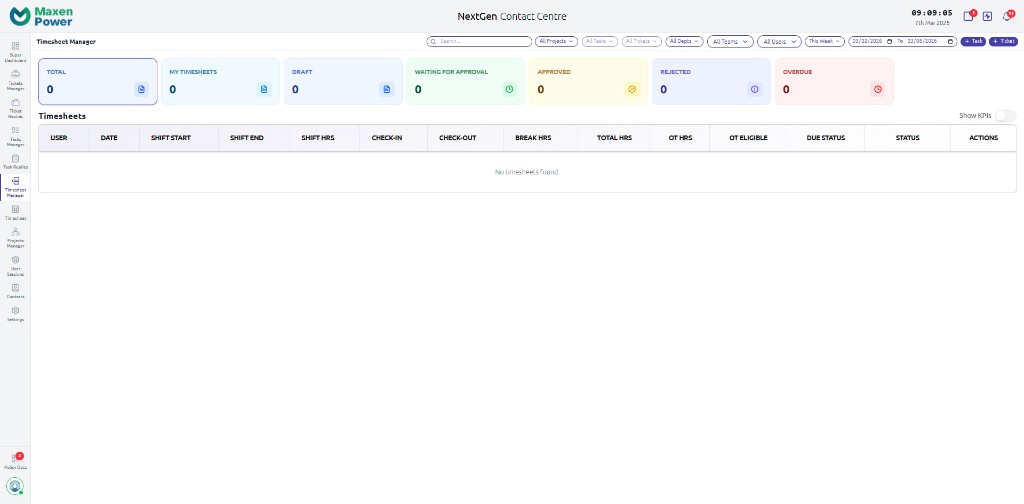Open Super Dashboard from the sidebar
The image size is (1024, 504).
tap(15, 52)
